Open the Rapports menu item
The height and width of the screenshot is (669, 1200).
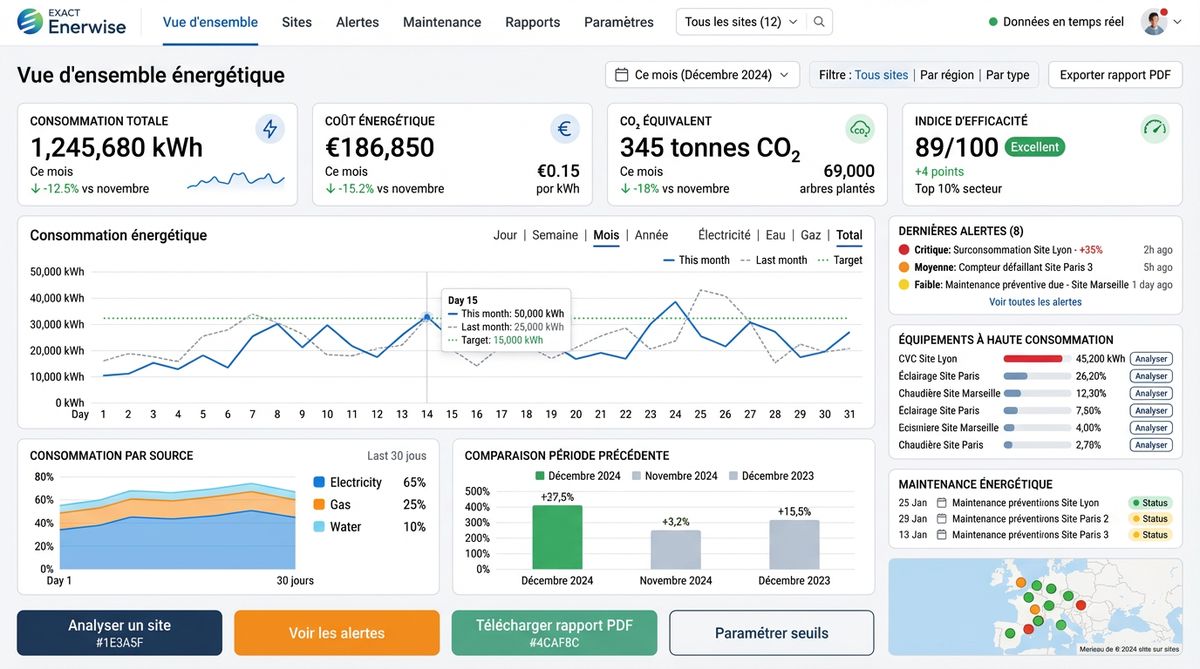[x=532, y=22]
